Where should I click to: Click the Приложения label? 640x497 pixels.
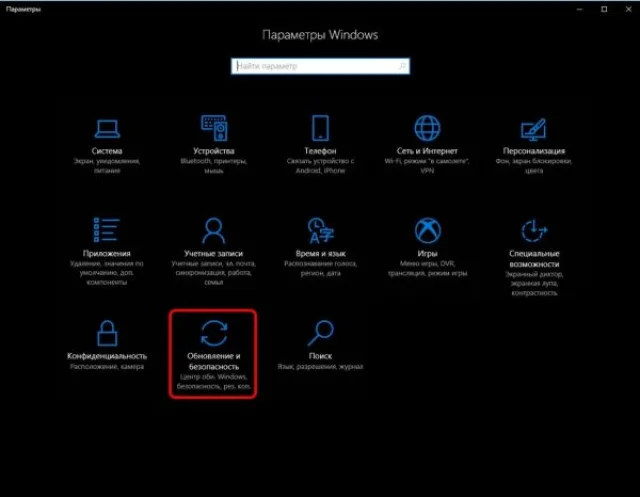click(x=107, y=253)
